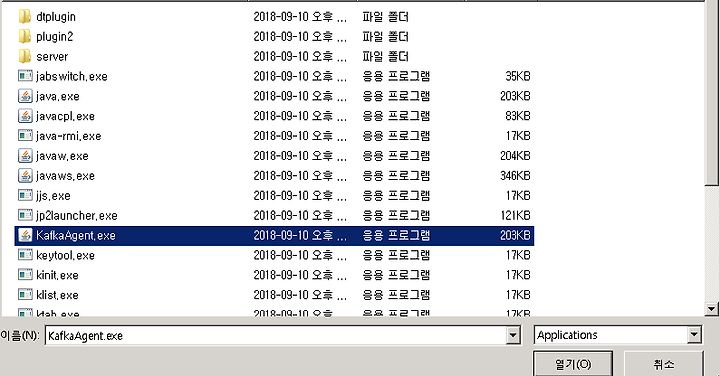Click the jjs.exe file icon

[x=25, y=196]
